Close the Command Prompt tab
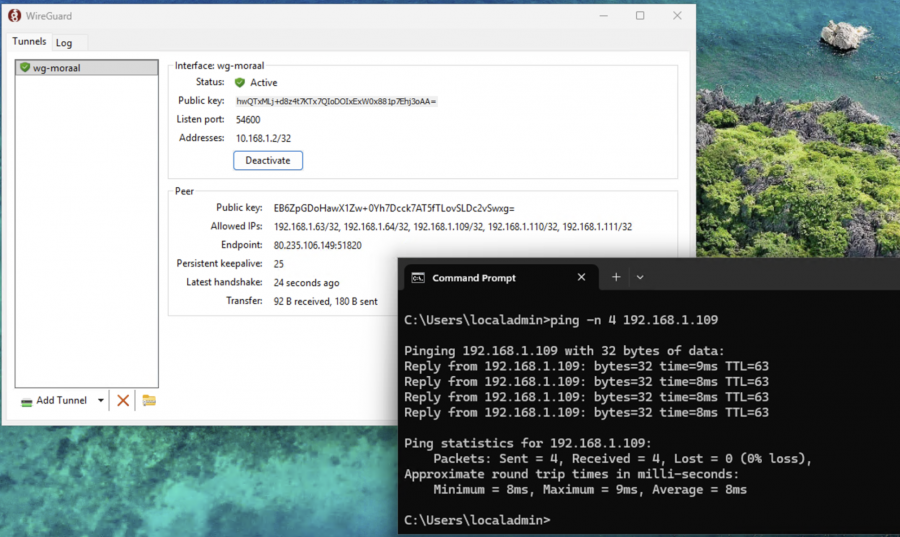Image resolution: width=900 pixels, height=537 pixels. [x=581, y=277]
